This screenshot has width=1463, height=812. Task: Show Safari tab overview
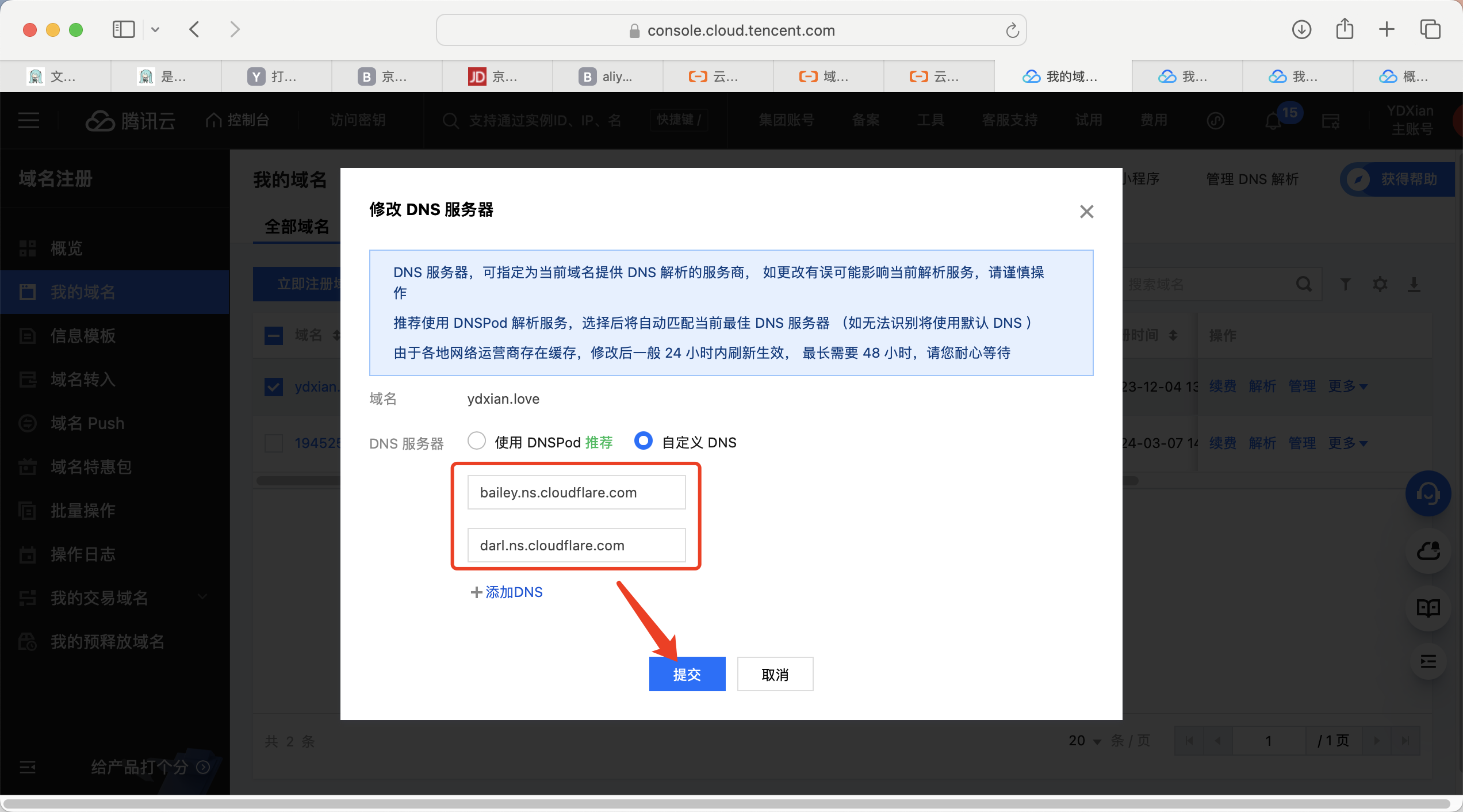coord(1430,29)
